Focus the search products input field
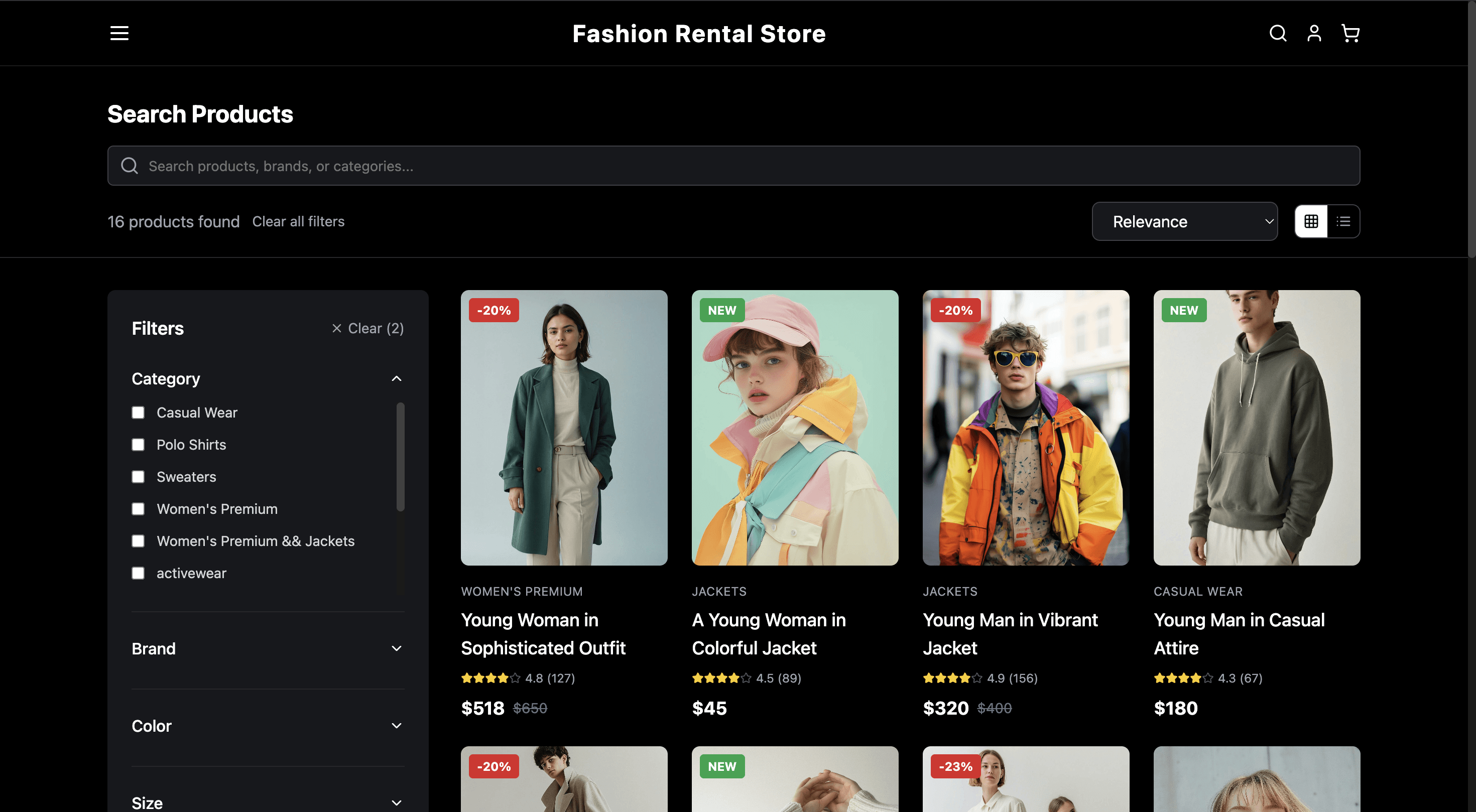The image size is (1476, 812). (x=733, y=166)
